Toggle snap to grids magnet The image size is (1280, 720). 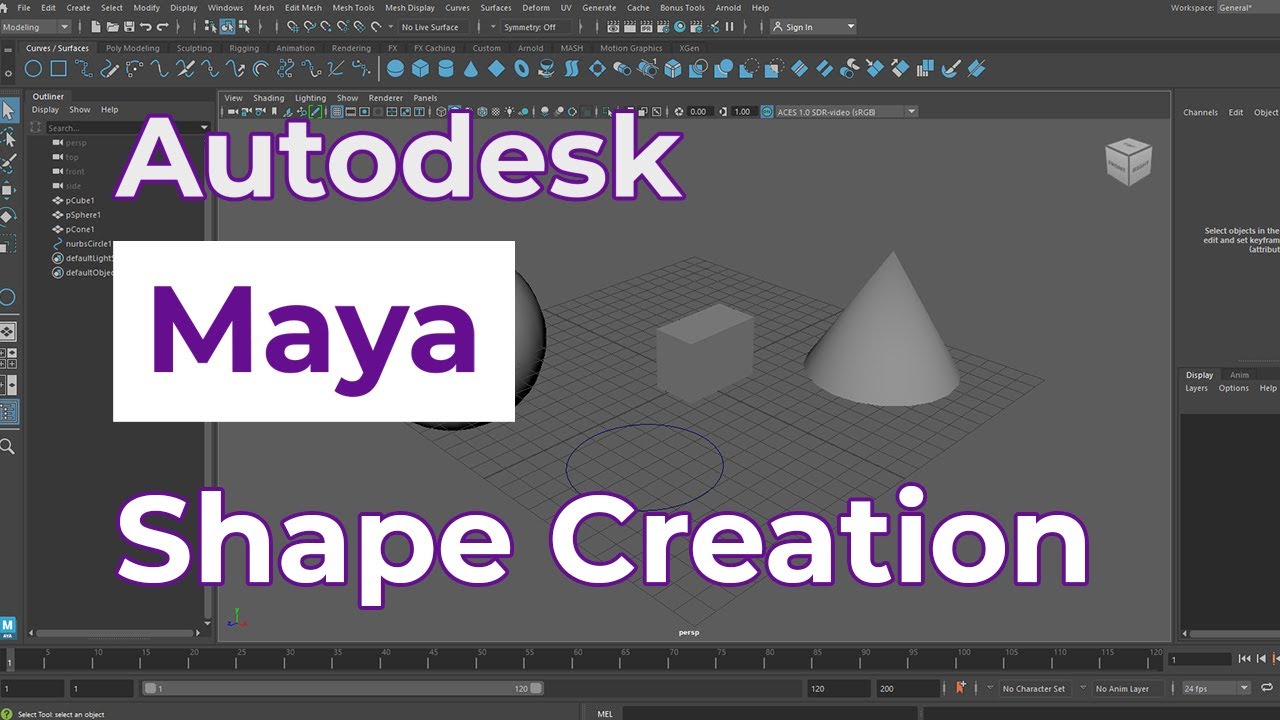[x=293, y=27]
